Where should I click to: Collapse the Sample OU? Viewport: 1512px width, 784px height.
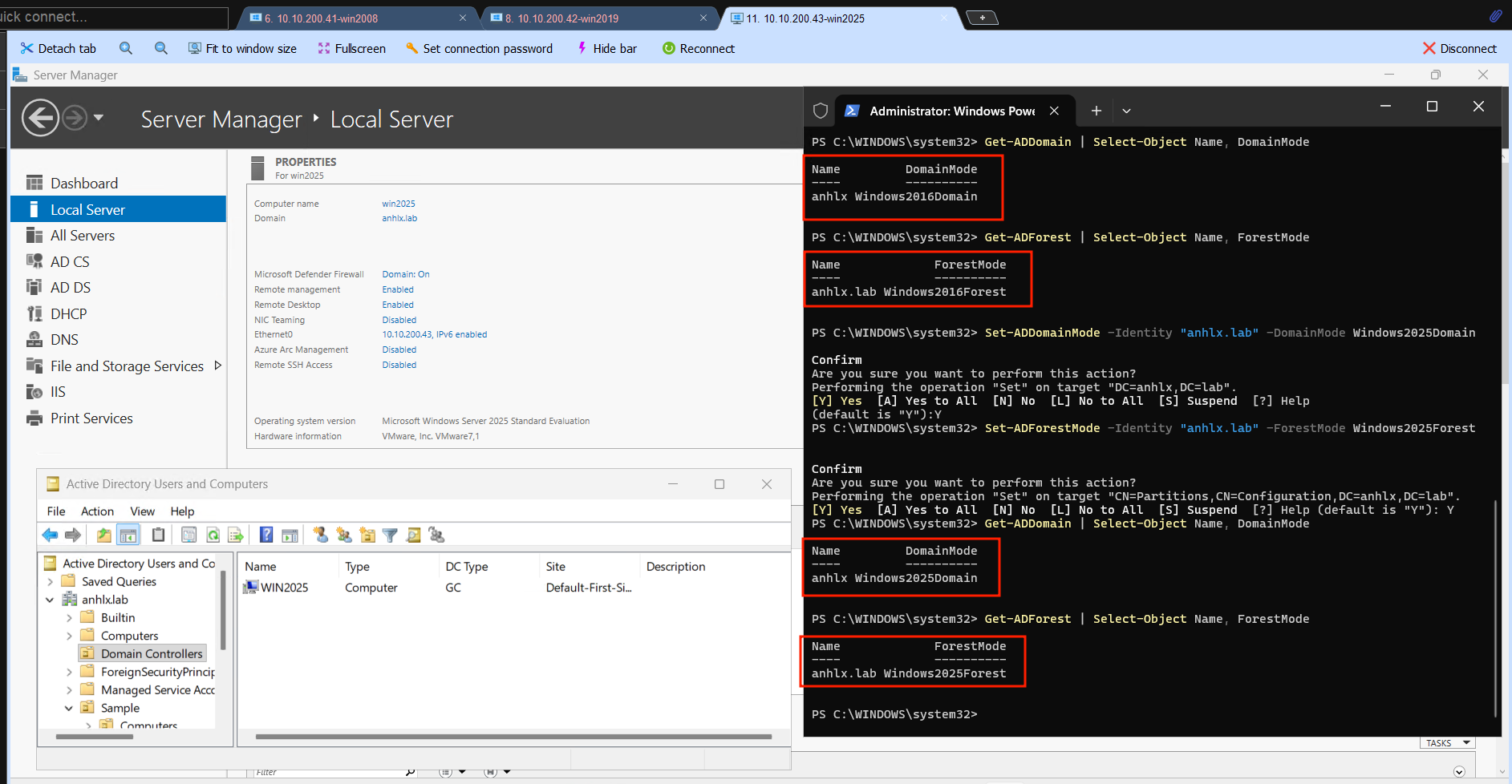click(x=69, y=709)
